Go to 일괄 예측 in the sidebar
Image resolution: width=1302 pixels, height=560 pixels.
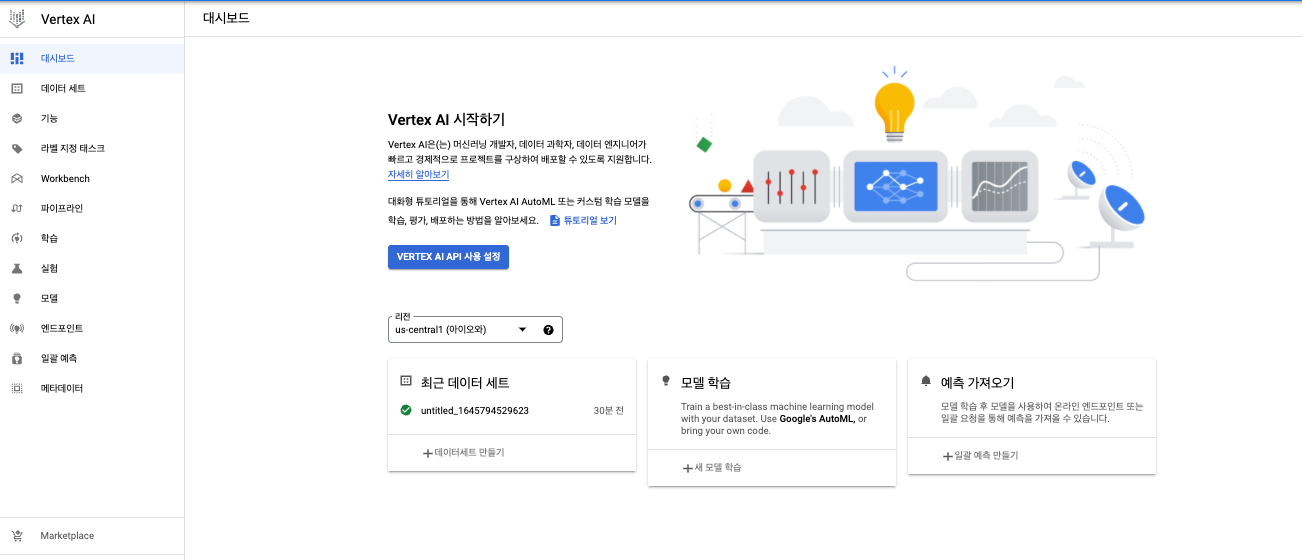pos(92,359)
